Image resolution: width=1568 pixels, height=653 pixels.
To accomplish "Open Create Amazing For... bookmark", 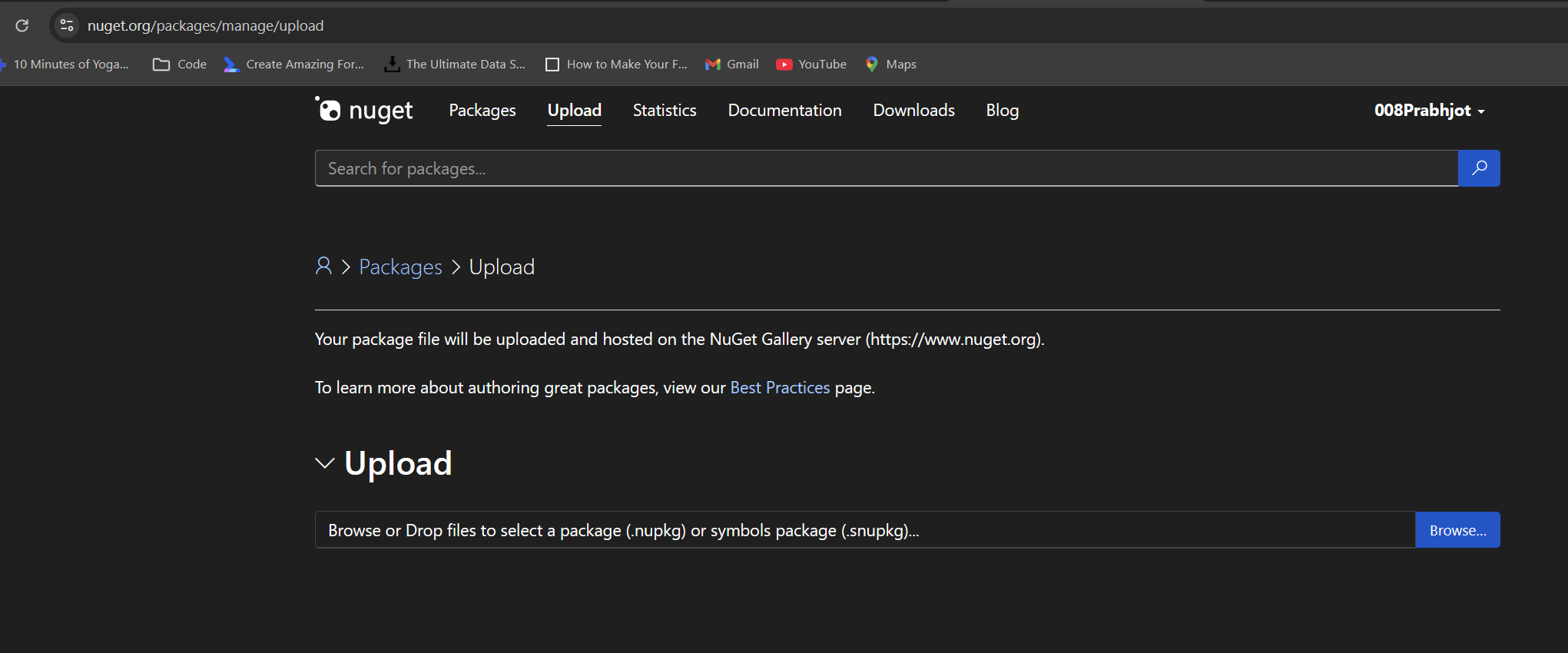I will (x=293, y=65).
